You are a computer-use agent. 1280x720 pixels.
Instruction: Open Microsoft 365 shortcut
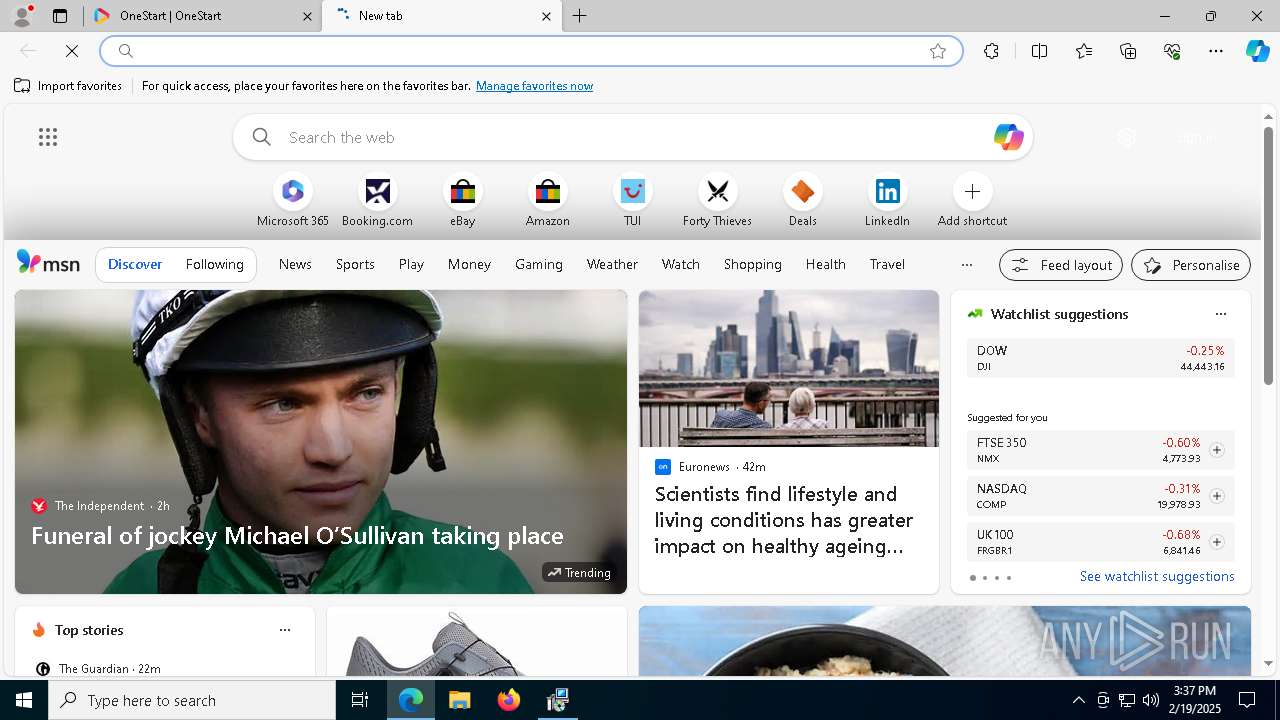(292, 202)
